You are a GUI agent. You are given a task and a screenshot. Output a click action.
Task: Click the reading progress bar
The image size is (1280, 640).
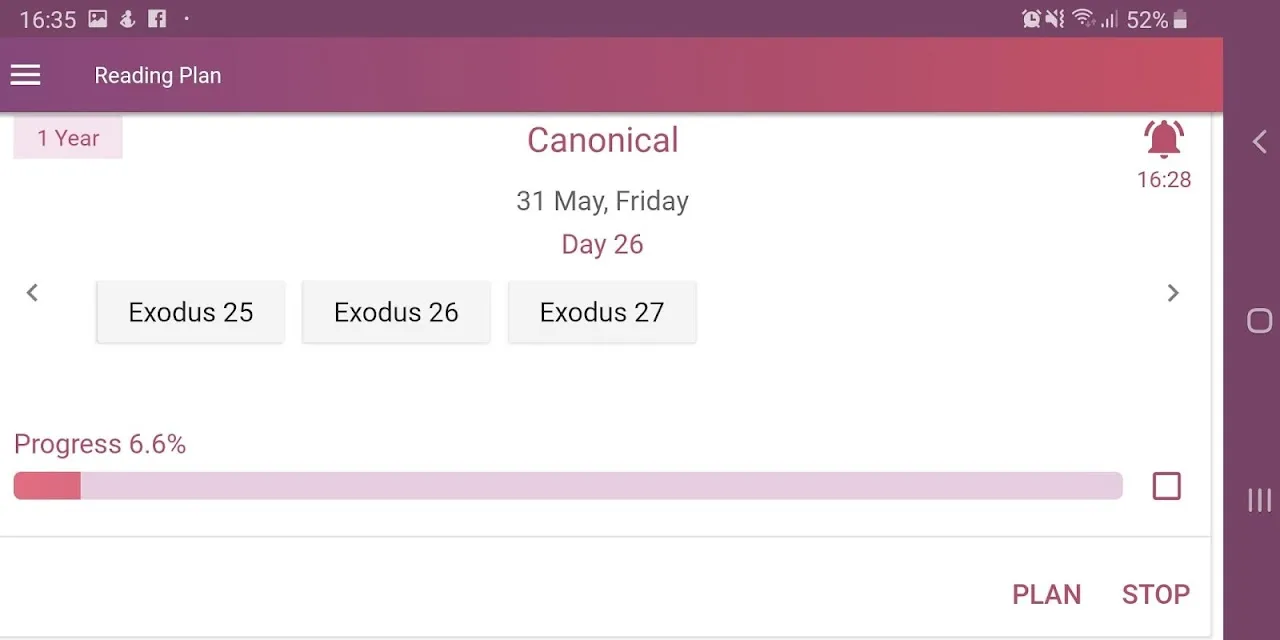click(x=567, y=486)
